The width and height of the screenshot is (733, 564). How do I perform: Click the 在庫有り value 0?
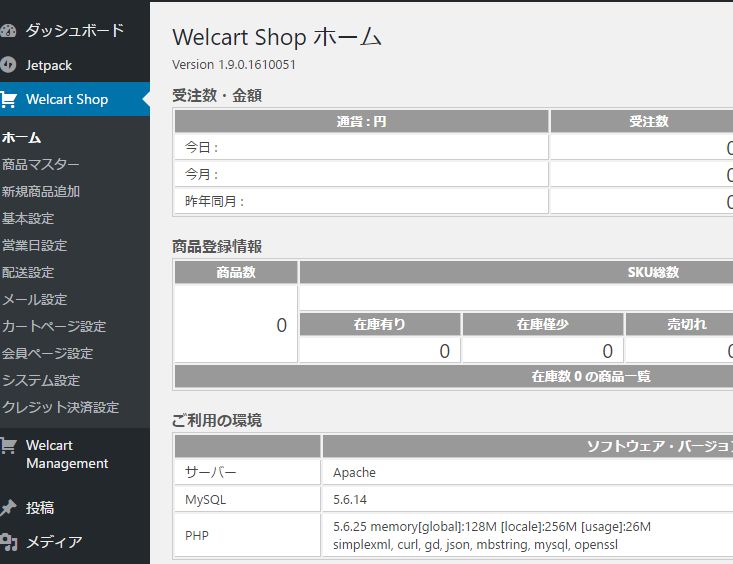445,351
